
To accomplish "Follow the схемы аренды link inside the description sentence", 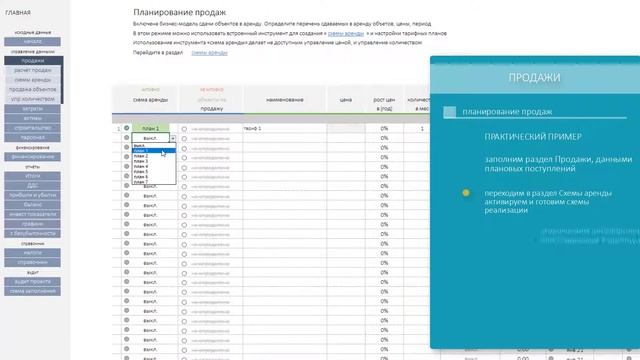I will click(346, 33).
